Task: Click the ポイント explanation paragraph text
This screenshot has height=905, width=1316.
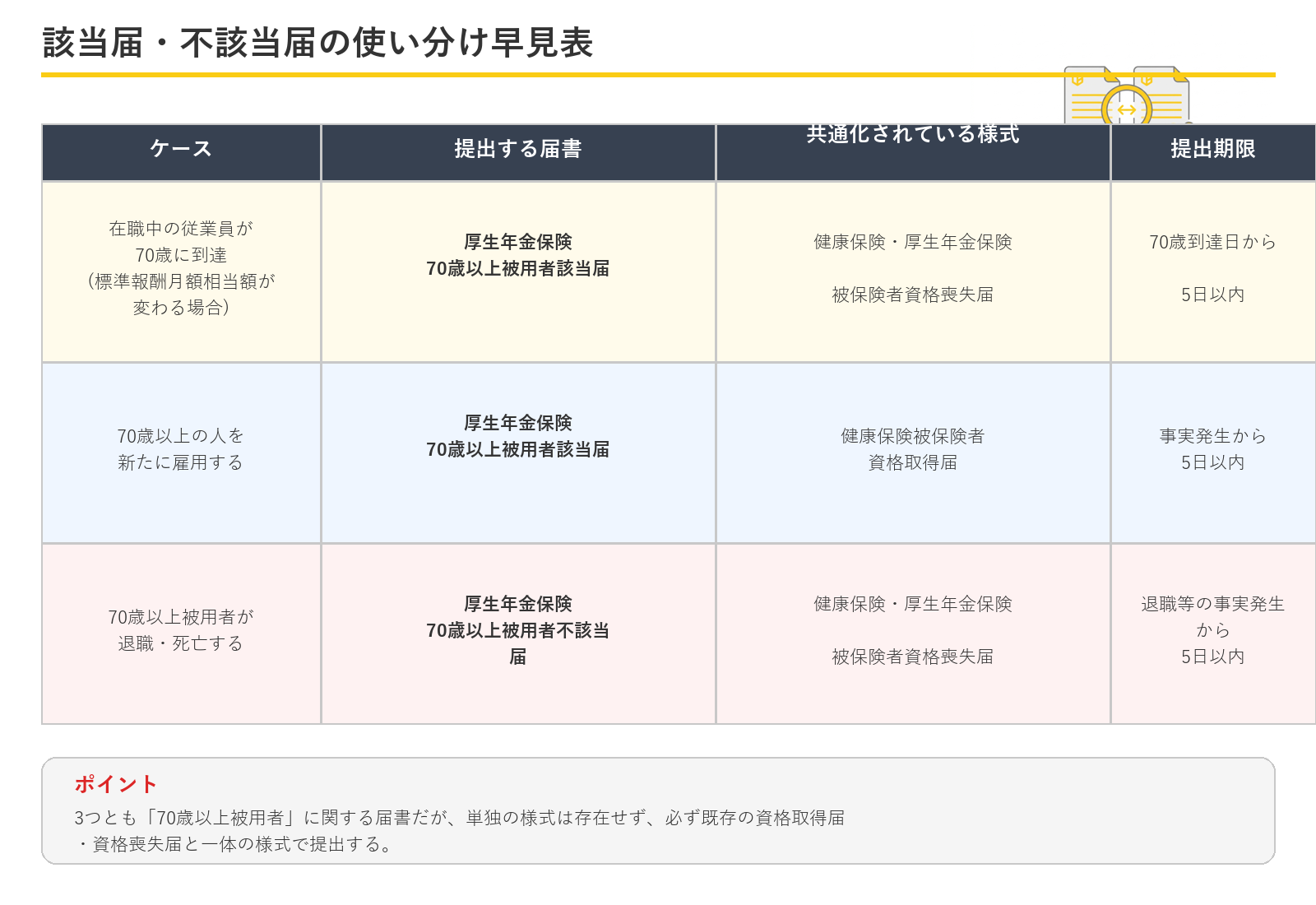Action: [460, 831]
